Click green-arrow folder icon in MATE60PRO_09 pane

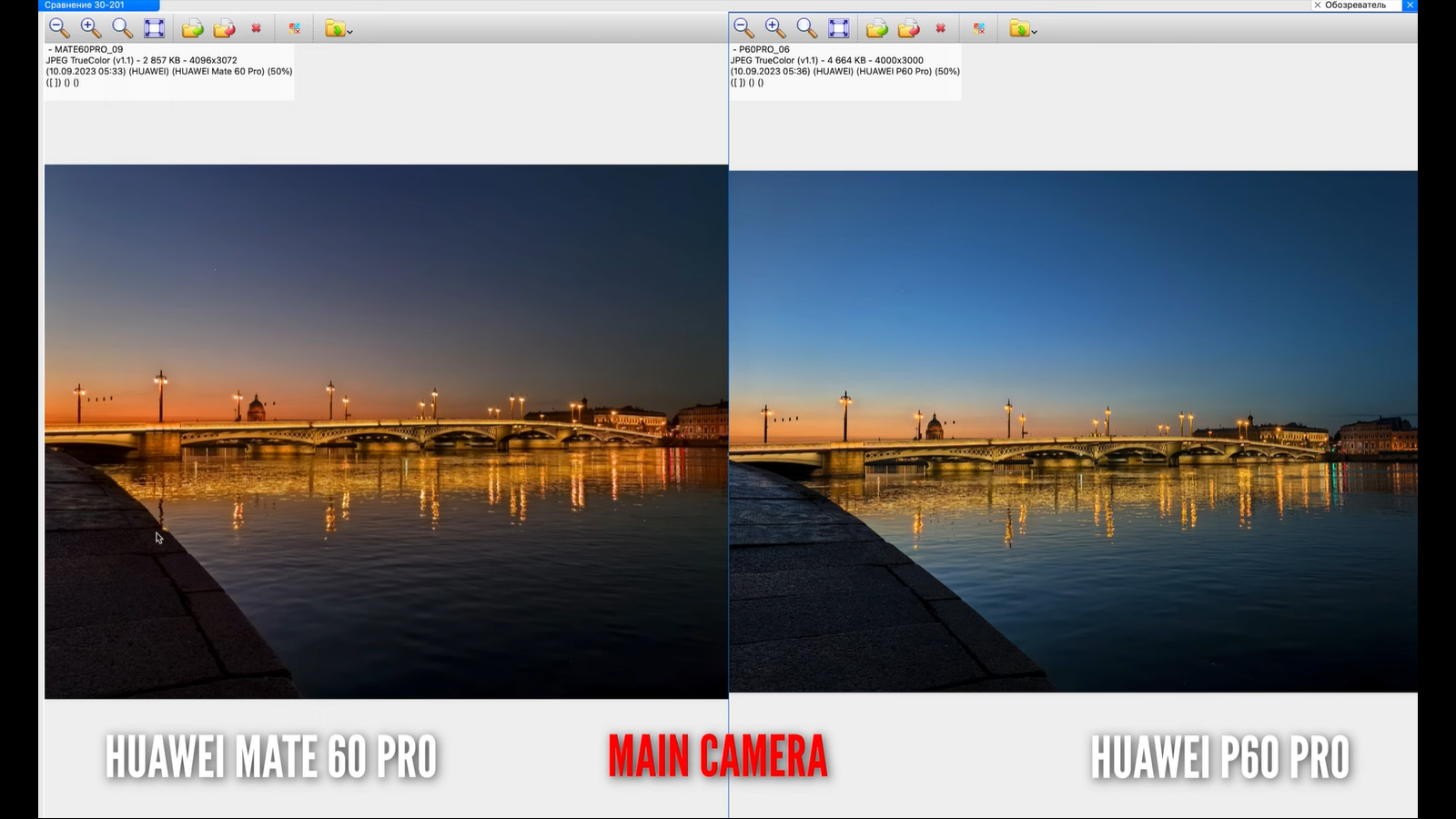(193, 29)
